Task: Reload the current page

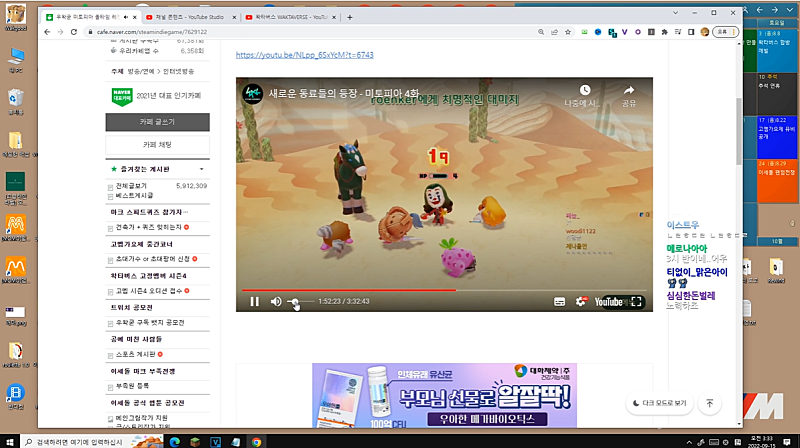Action: pyautogui.click(x=74, y=32)
